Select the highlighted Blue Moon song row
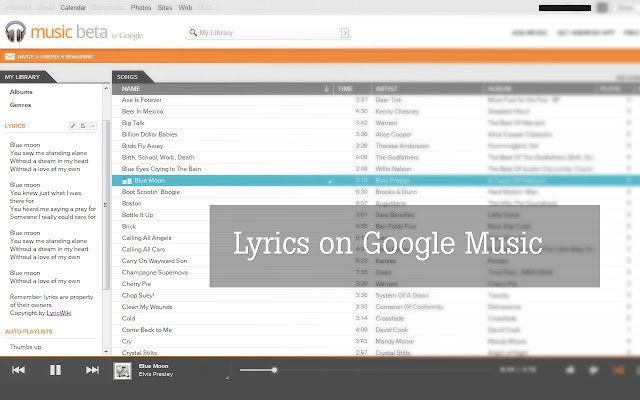Viewport: 640px width, 400px height. 376,180
